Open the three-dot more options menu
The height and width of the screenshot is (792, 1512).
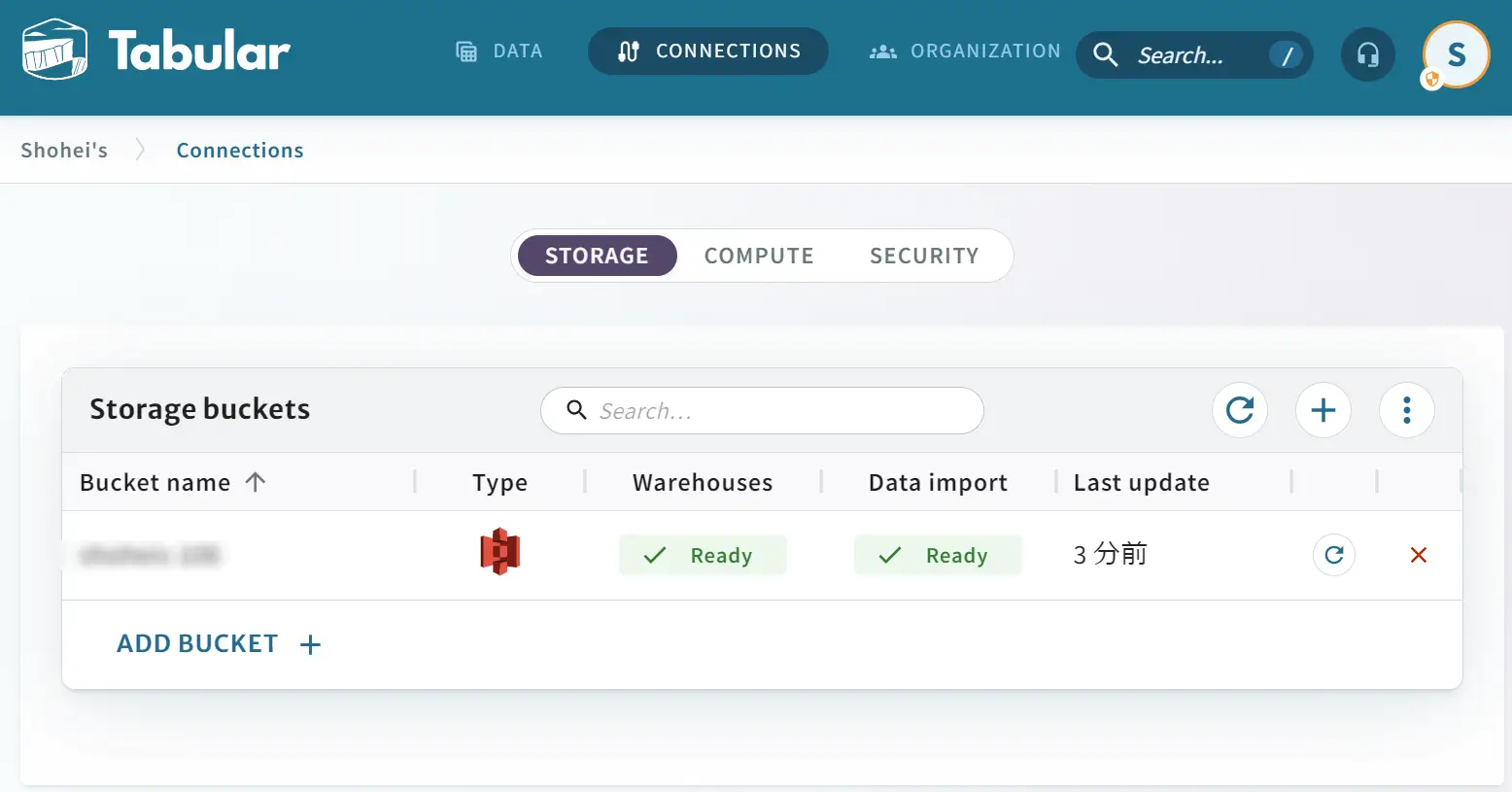pos(1407,410)
